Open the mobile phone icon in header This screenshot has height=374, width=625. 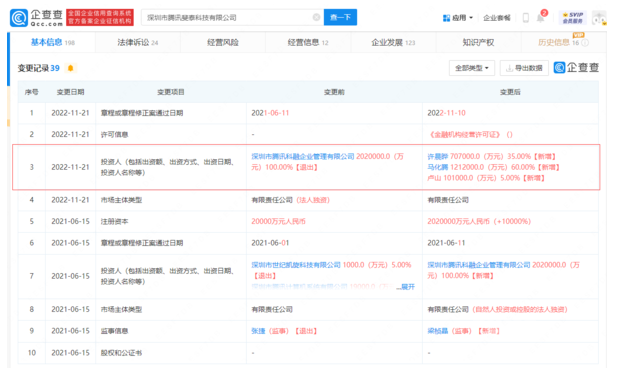coord(526,18)
